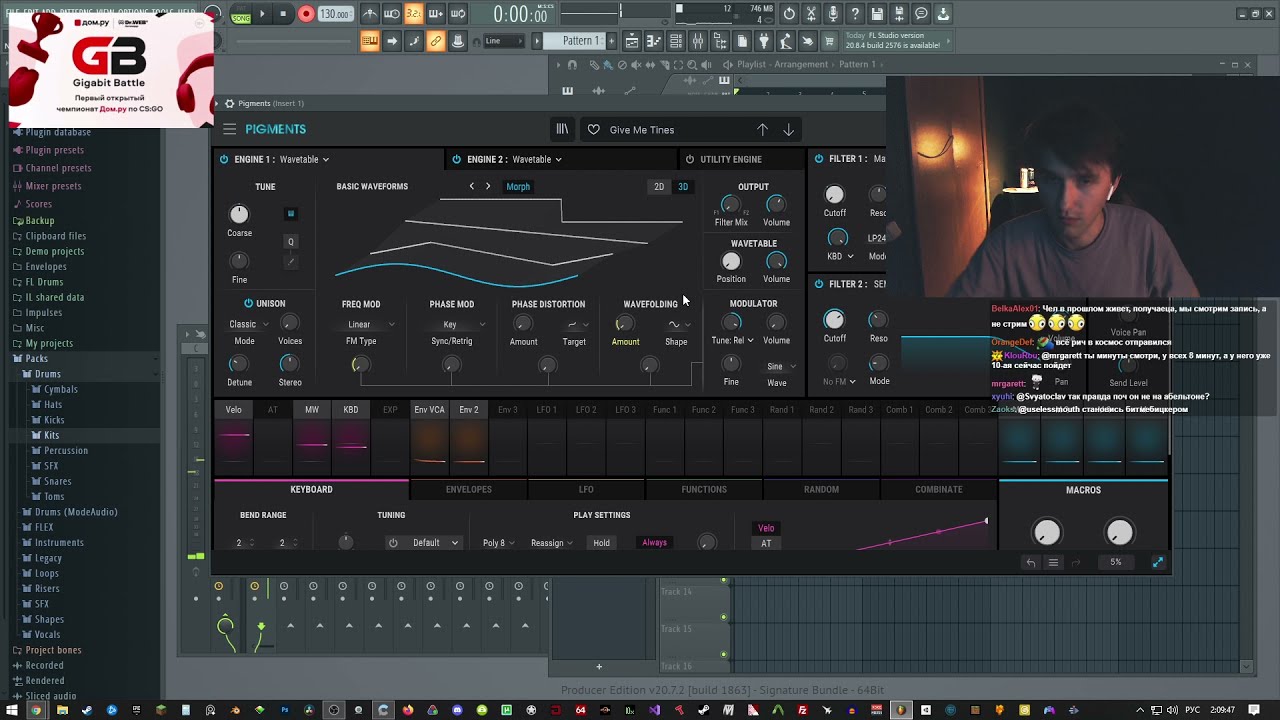Click the 130.000 tempo field

pyautogui.click(x=335, y=14)
